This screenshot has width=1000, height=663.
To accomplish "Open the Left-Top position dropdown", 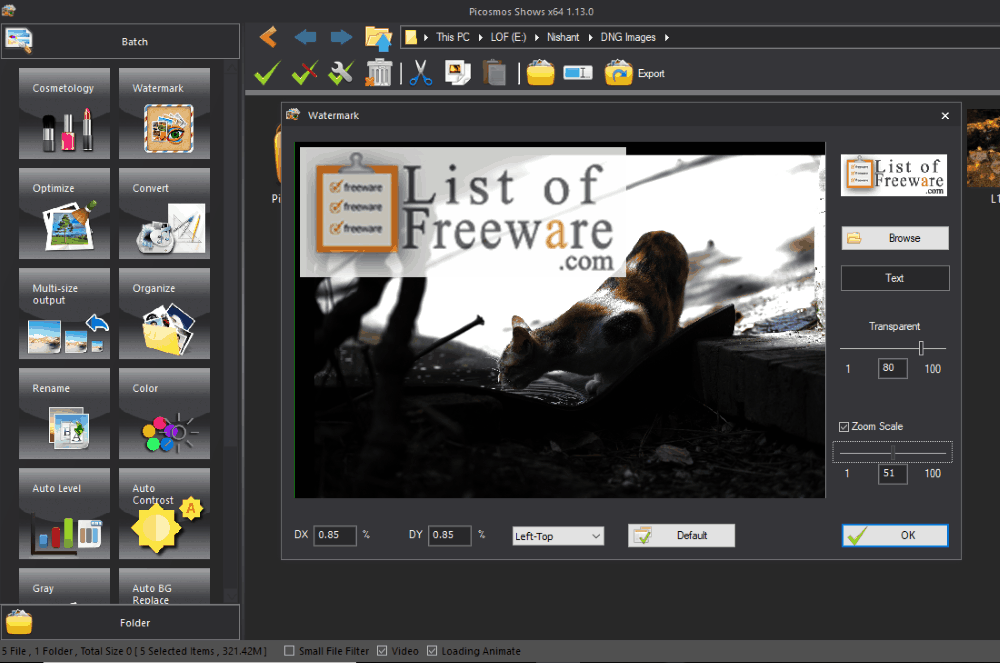I will click(557, 536).
